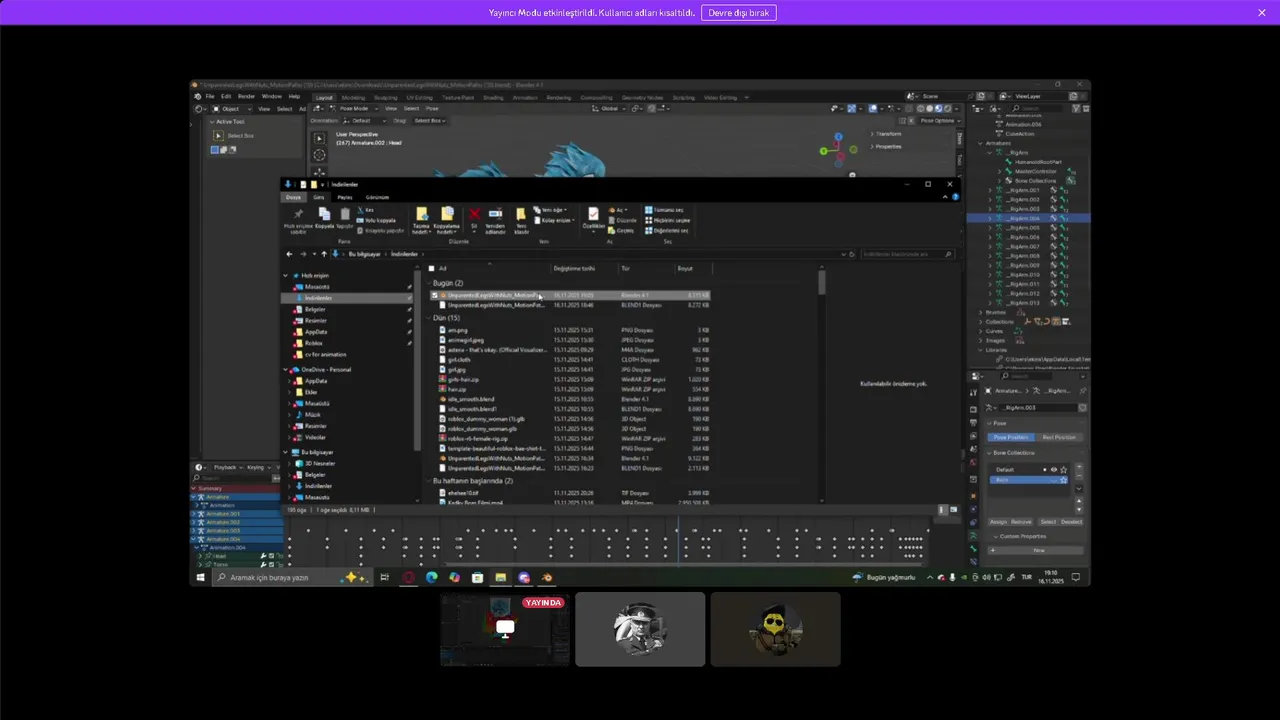Click the green Y axis gizmo ball
This screenshot has width=1280, height=720.
coord(824,151)
